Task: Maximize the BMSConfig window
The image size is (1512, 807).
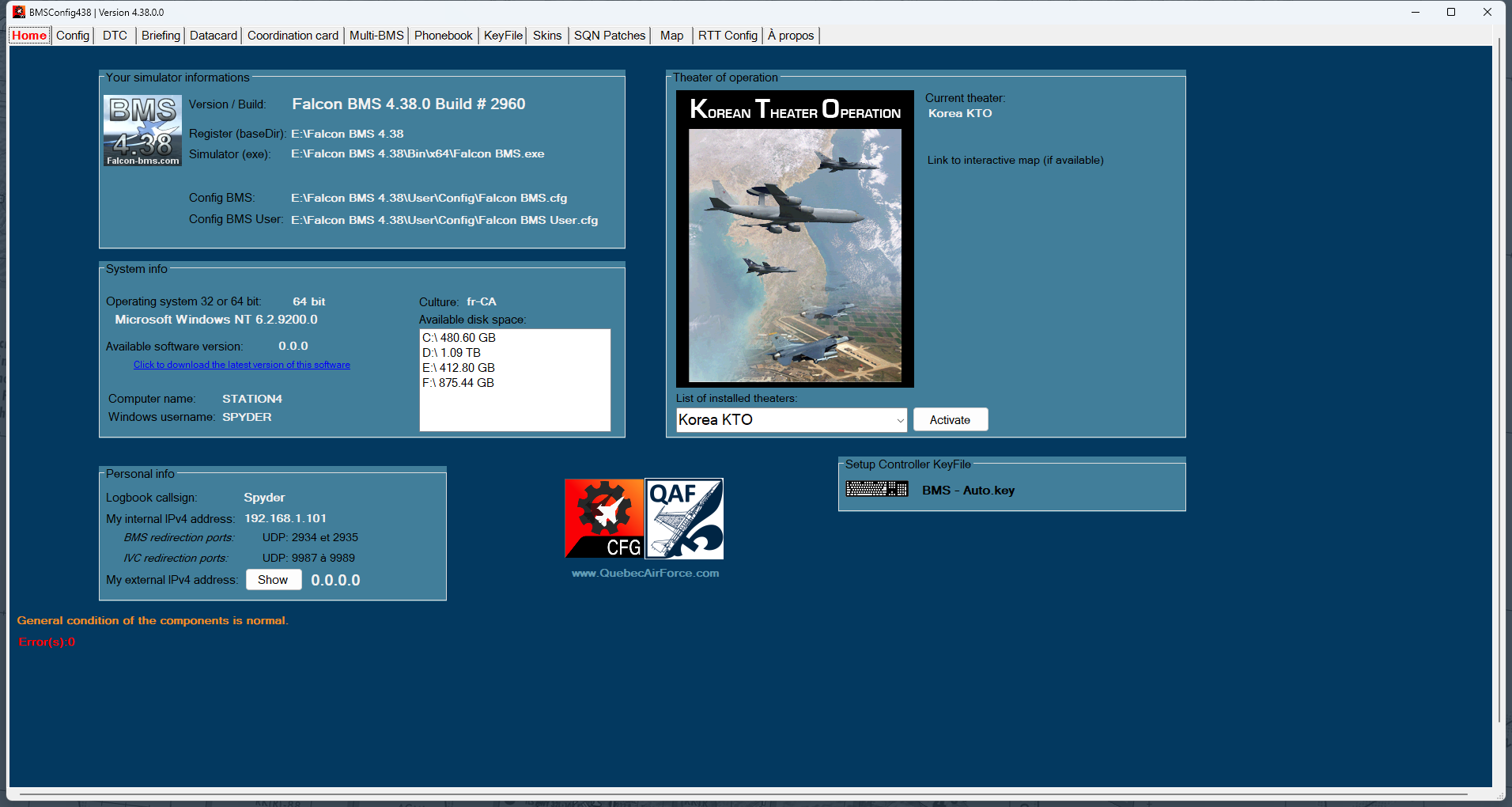Action: pos(1451,12)
